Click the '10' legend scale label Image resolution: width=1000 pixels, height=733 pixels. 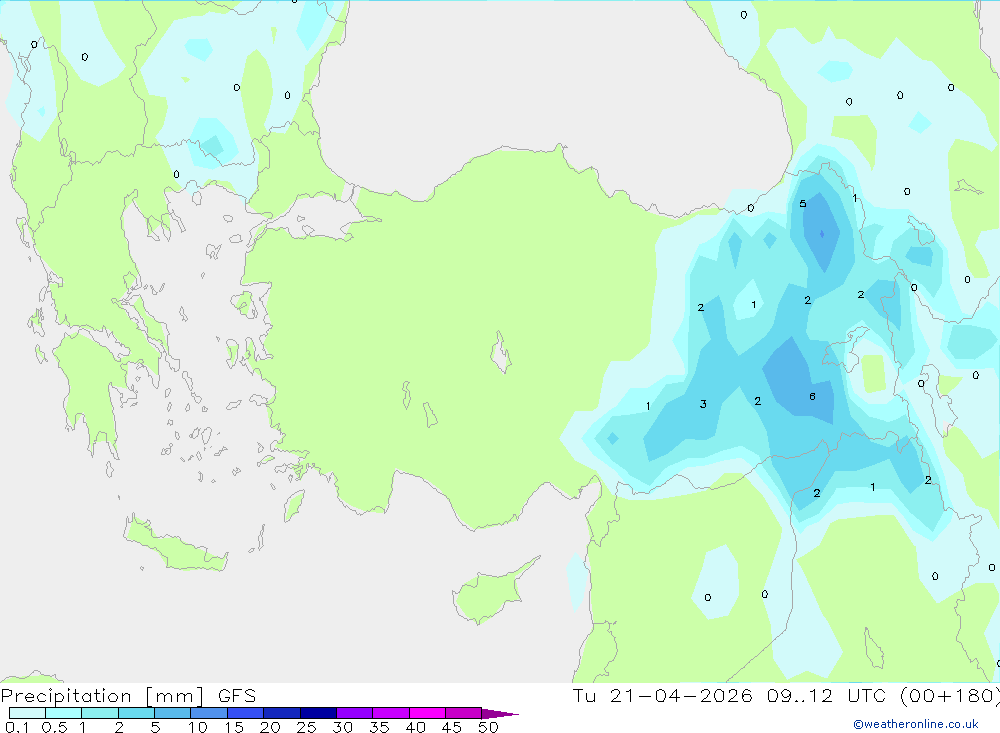point(198,727)
